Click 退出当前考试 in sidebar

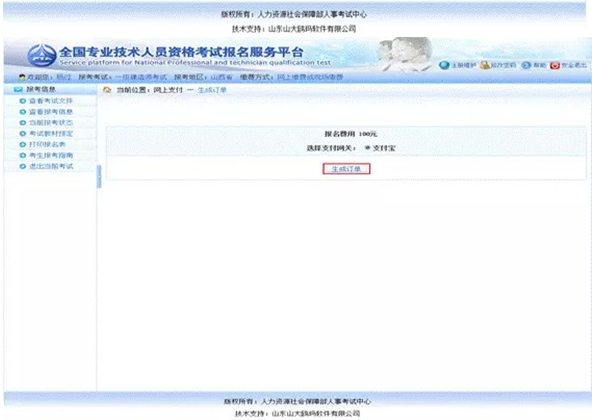point(51,166)
